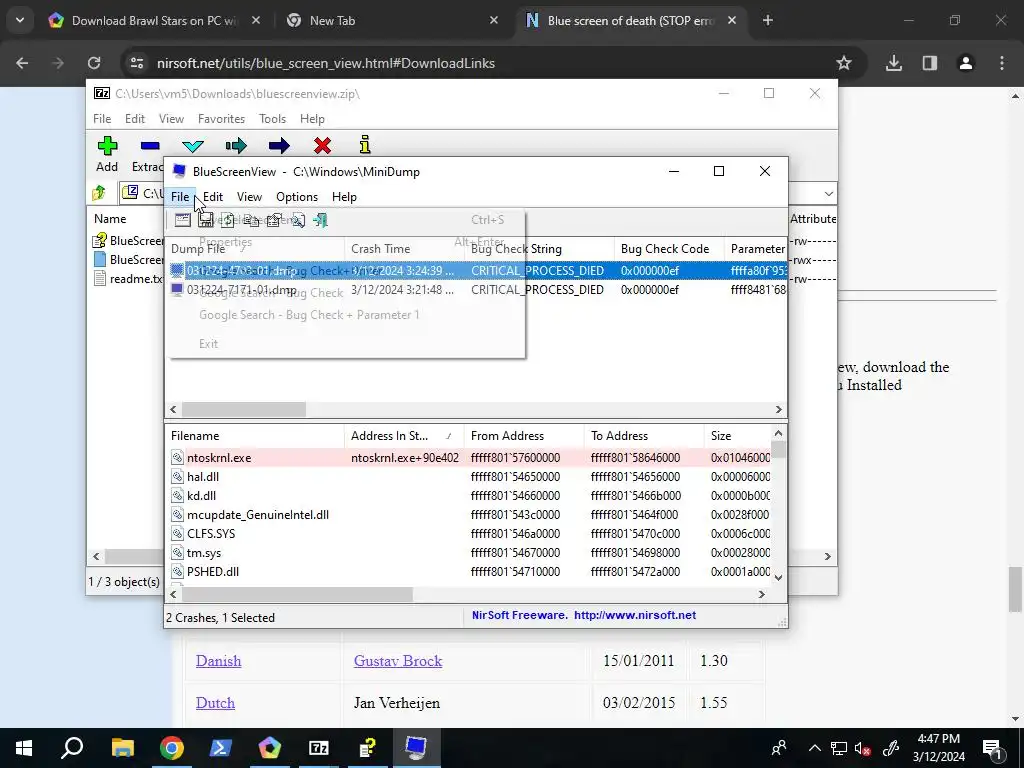Image resolution: width=1024 pixels, height=768 pixels.
Task: Select Google Search - Bug Check + Parameter 1
Action: pos(309,315)
